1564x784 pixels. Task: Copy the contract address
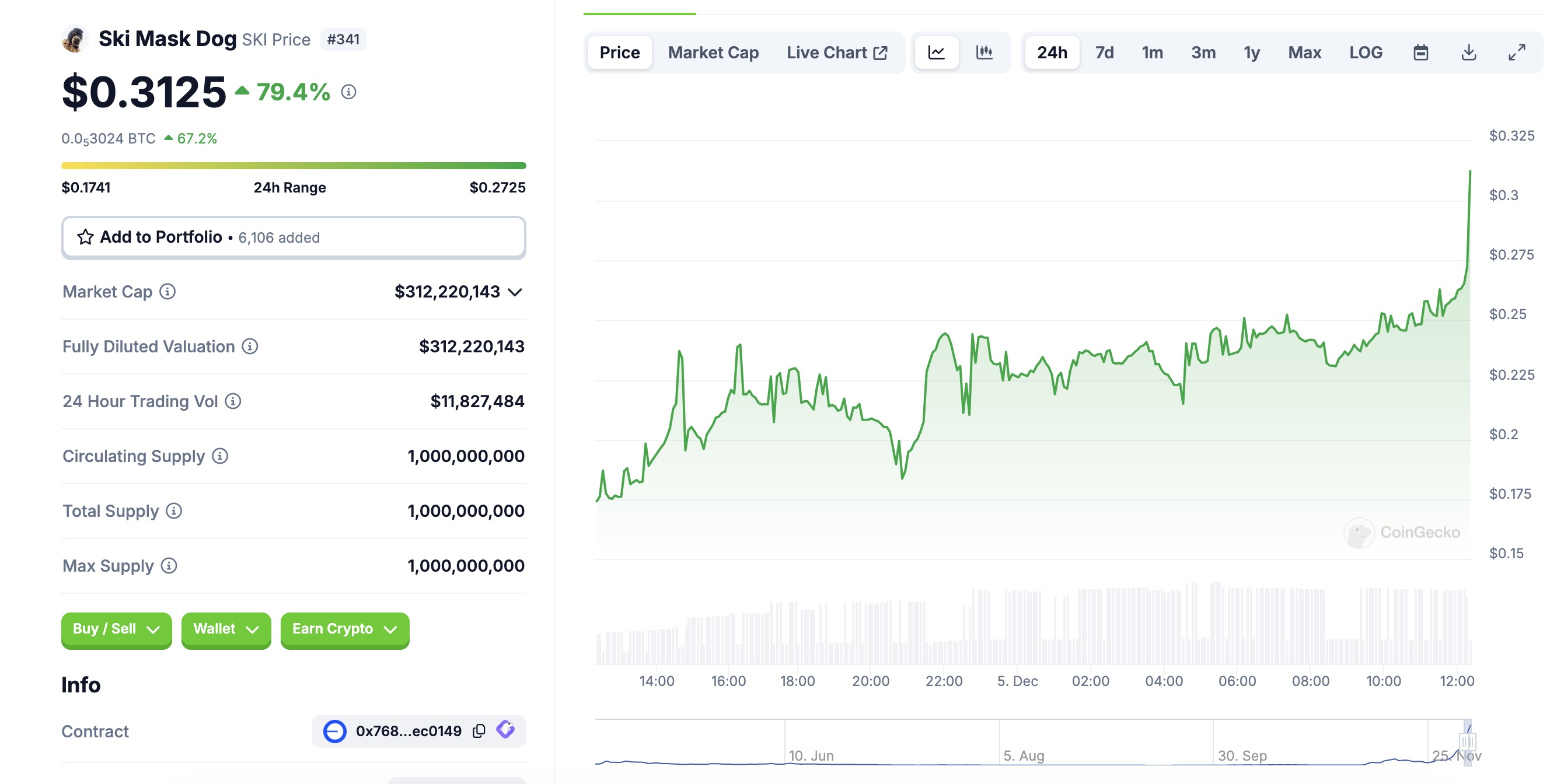coord(479,730)
